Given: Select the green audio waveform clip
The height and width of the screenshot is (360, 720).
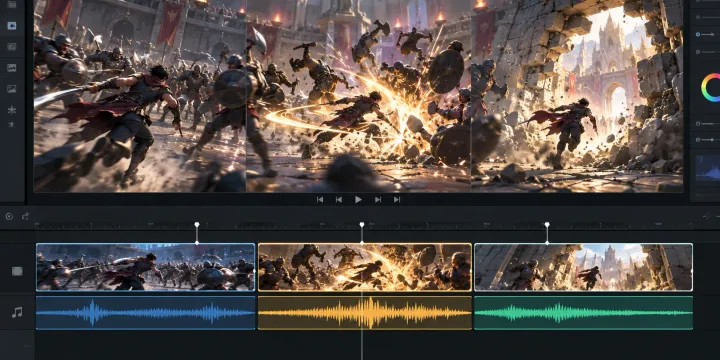Looking at the screenshot, I should point(583,313).
